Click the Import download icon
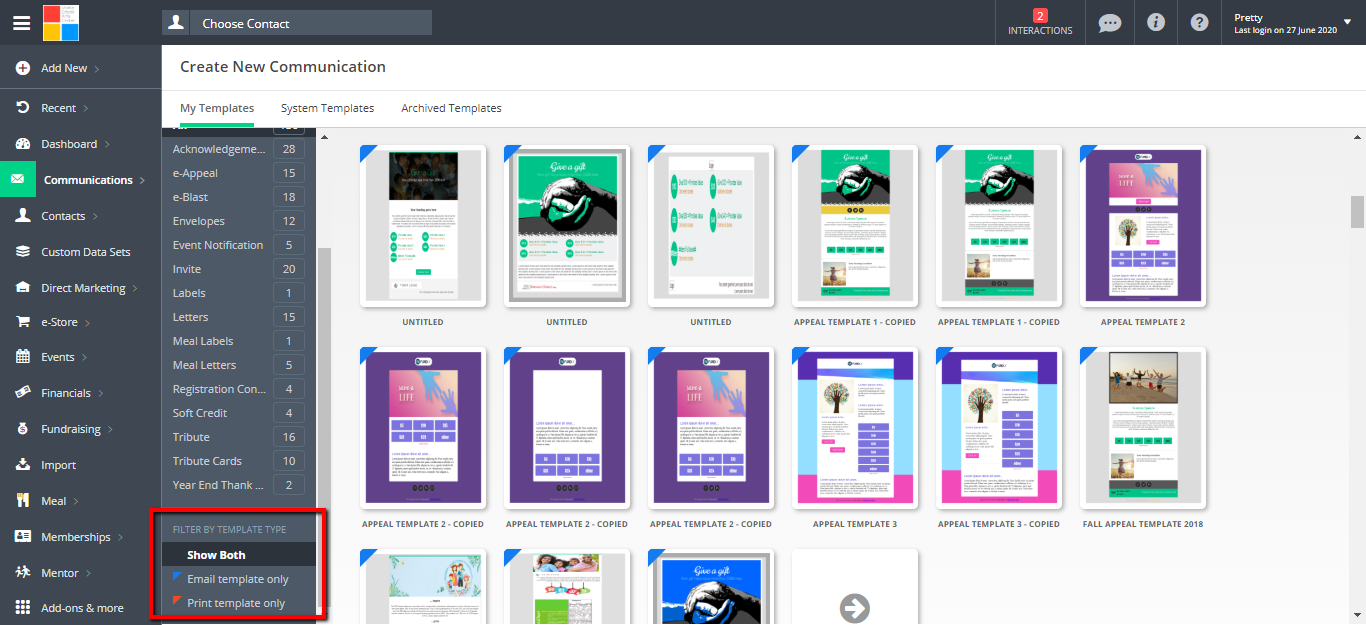Viewport: 1366px width, 625px height. (x=22, y=465)
